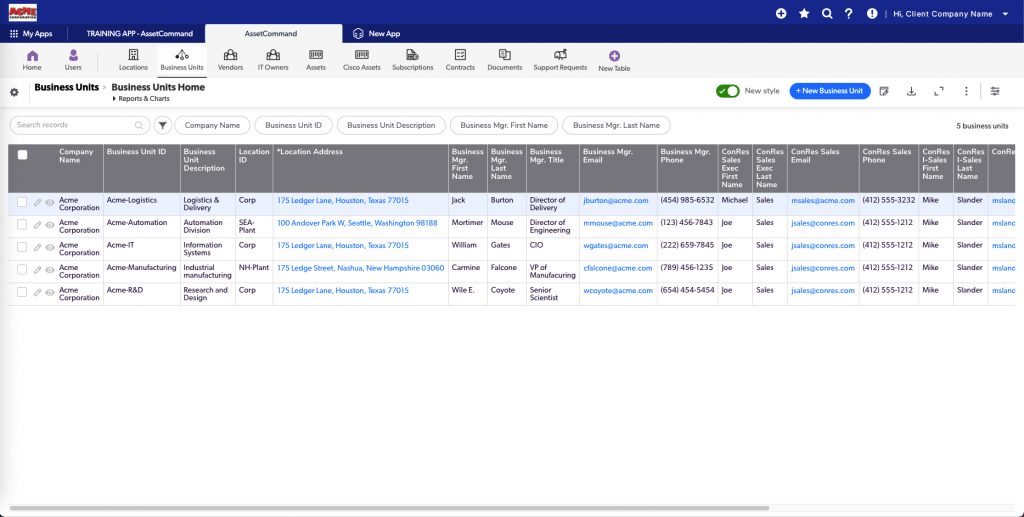Open the Business Unit ID quick filter
The height and width of the screenshot is (517, 1024).
point(293,125)
